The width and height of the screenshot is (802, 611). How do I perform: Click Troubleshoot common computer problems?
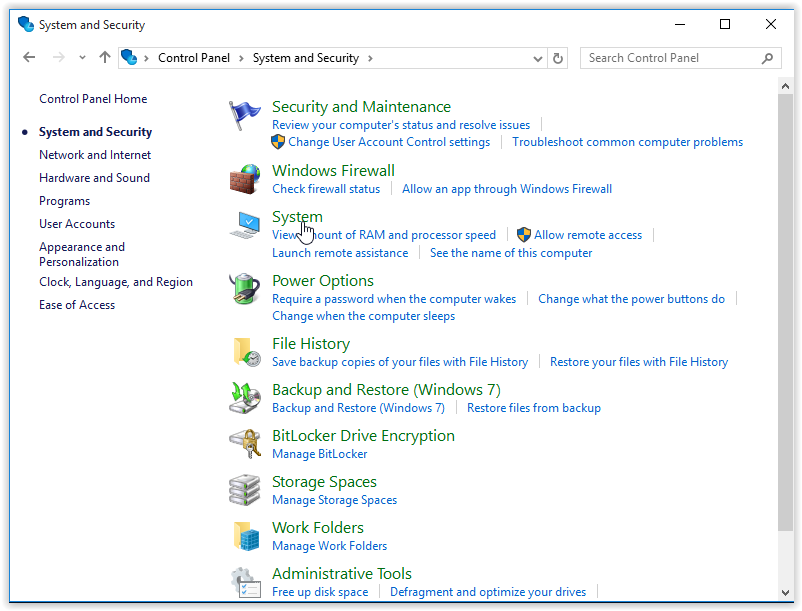pos(628,142)
